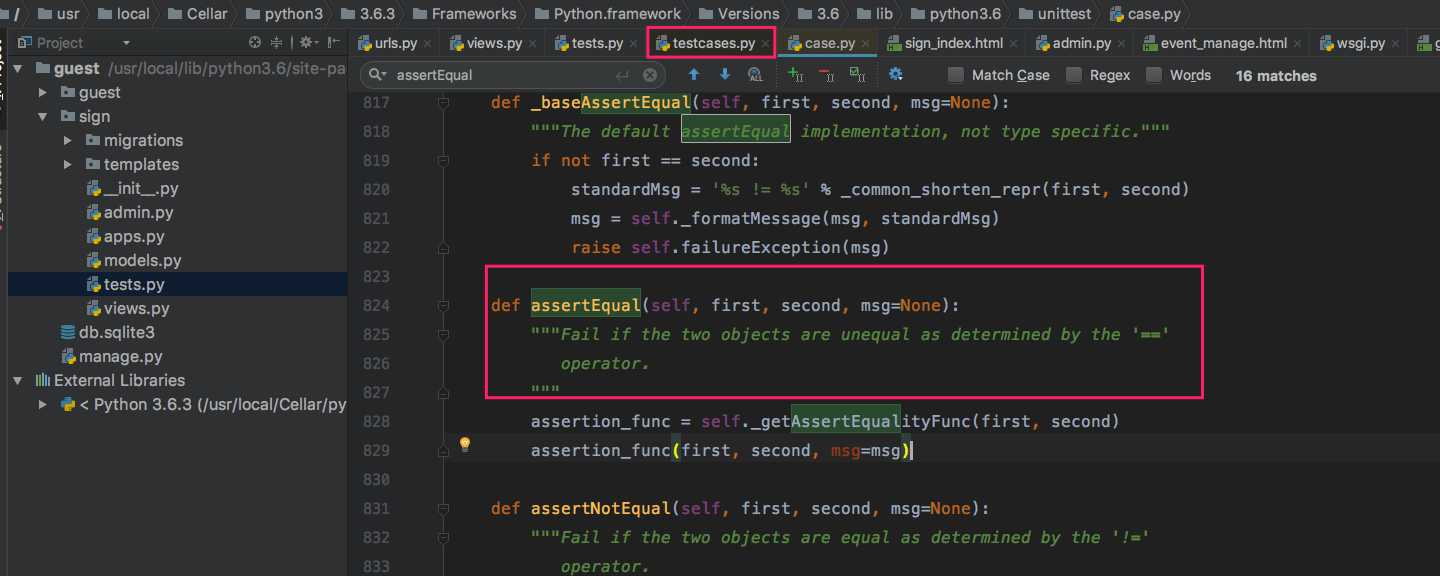This screenshot has height=576, width=1440.
Task: Expand the migrations folder
Action: [67, 140]
